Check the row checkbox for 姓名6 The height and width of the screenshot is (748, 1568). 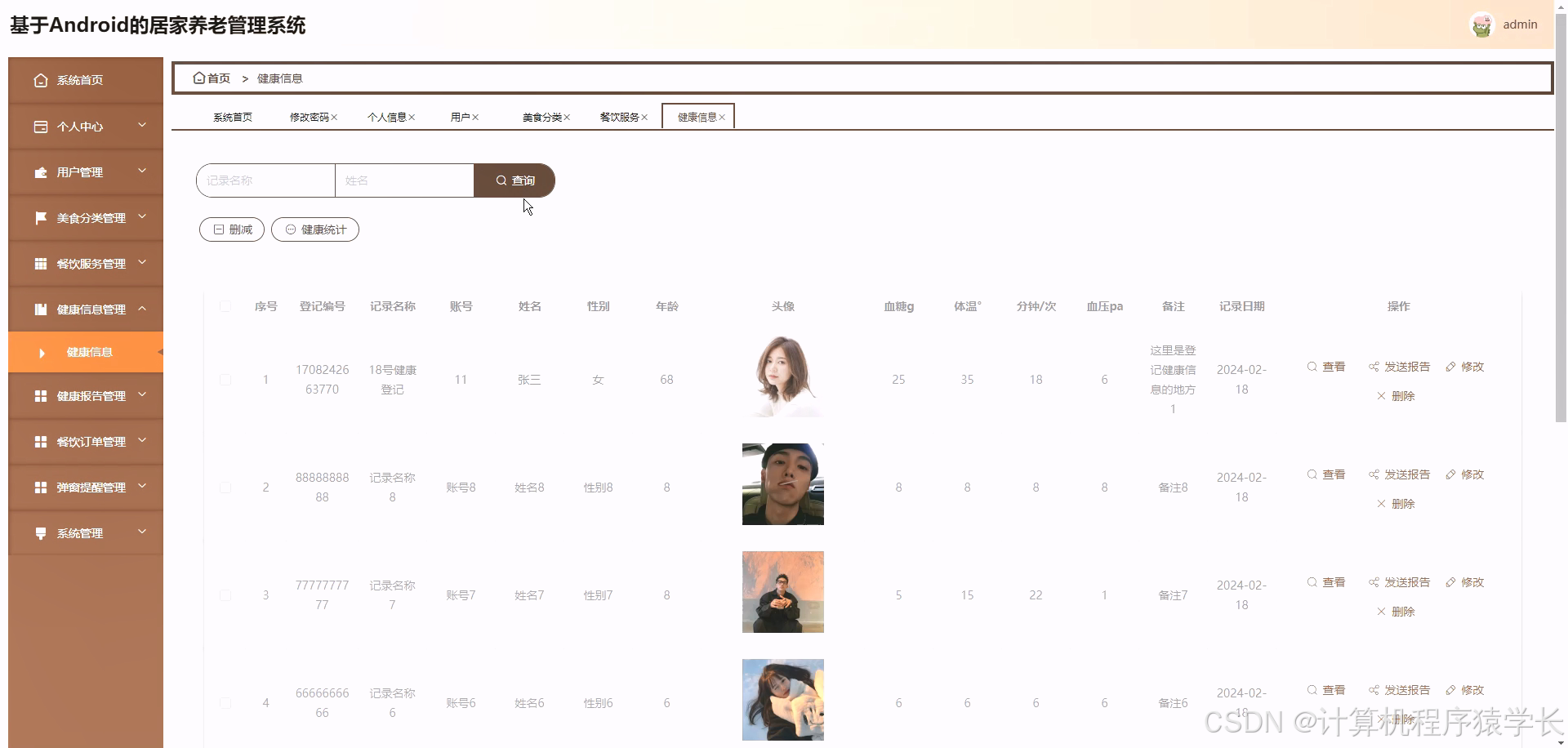click(x=225, y=703)
